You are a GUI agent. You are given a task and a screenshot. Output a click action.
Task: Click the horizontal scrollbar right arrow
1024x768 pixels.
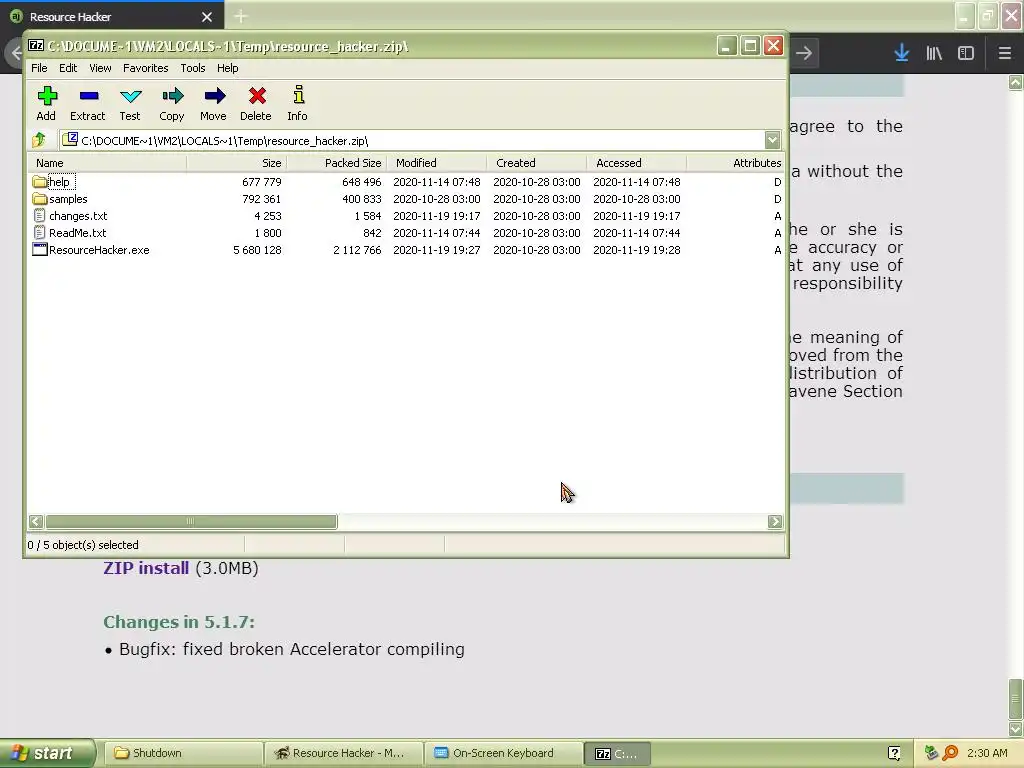[x=775, y=521]
